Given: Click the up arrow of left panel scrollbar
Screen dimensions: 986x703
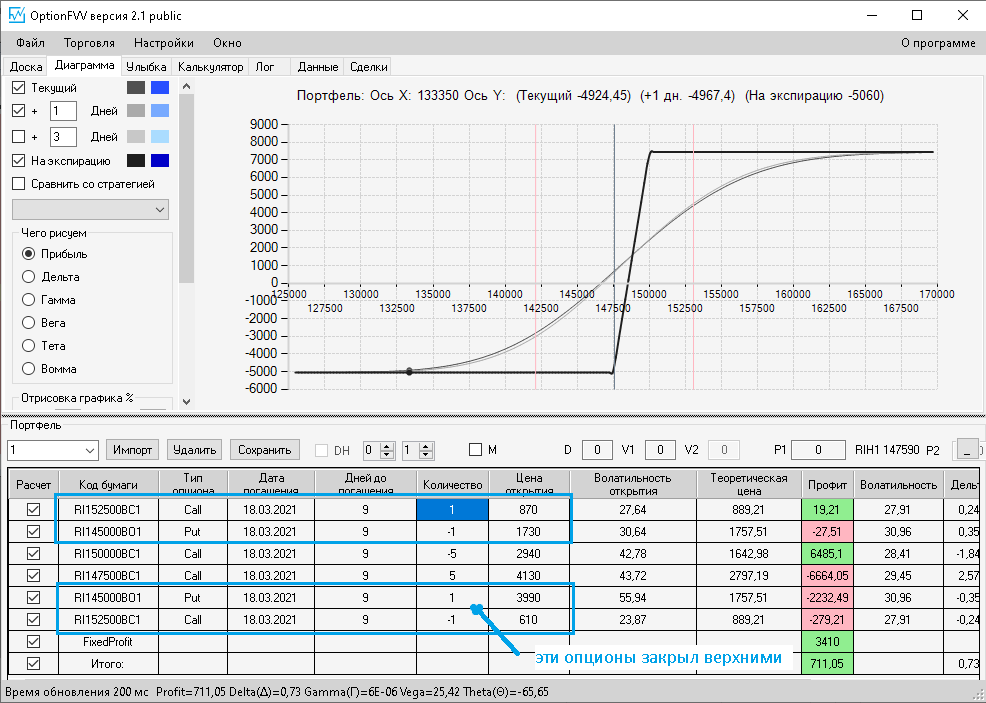Looking at the screenshot, I should [x=186, y=86].
